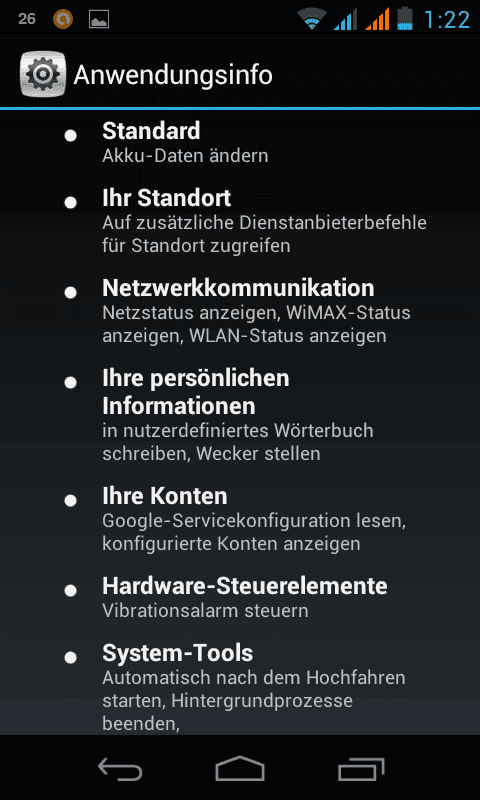Open the Standard permission group
The image size is (480, 800).
pos(240,142)
